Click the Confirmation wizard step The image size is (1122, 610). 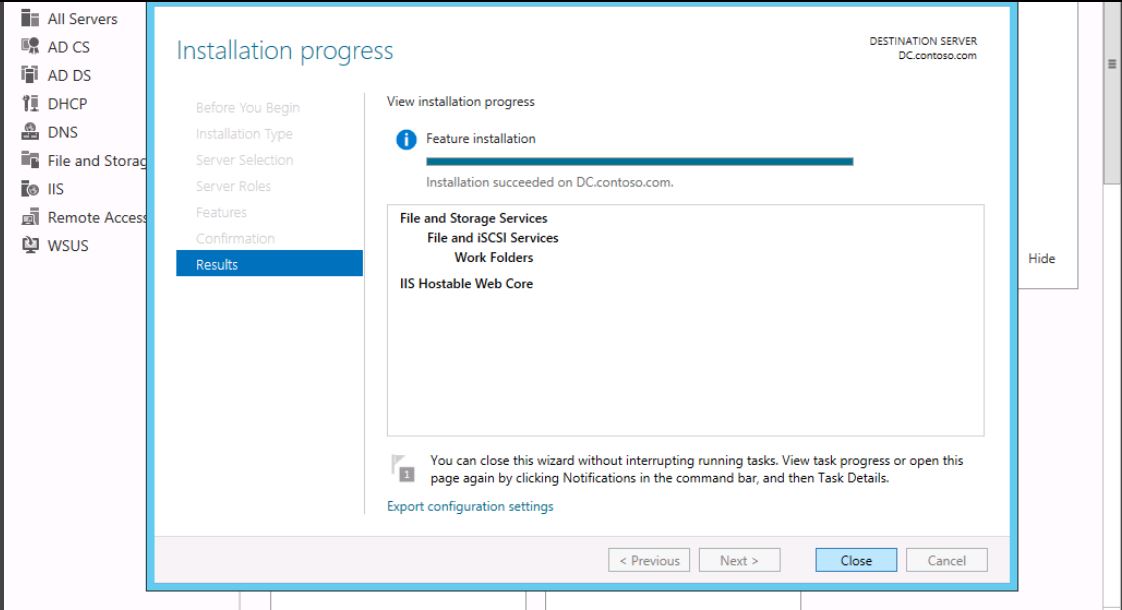(x=235, y=238)
